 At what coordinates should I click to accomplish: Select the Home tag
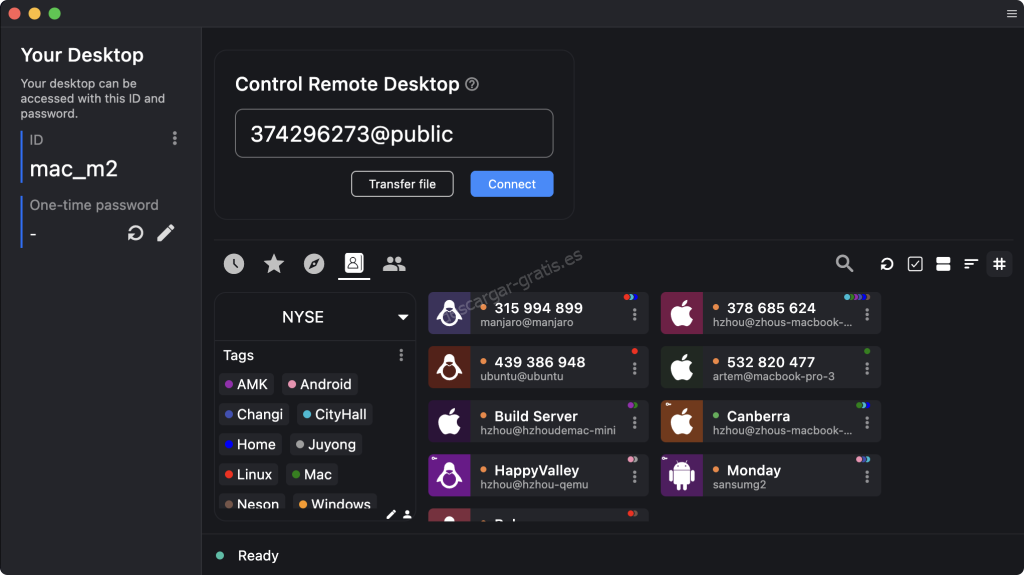pos(250,444)
